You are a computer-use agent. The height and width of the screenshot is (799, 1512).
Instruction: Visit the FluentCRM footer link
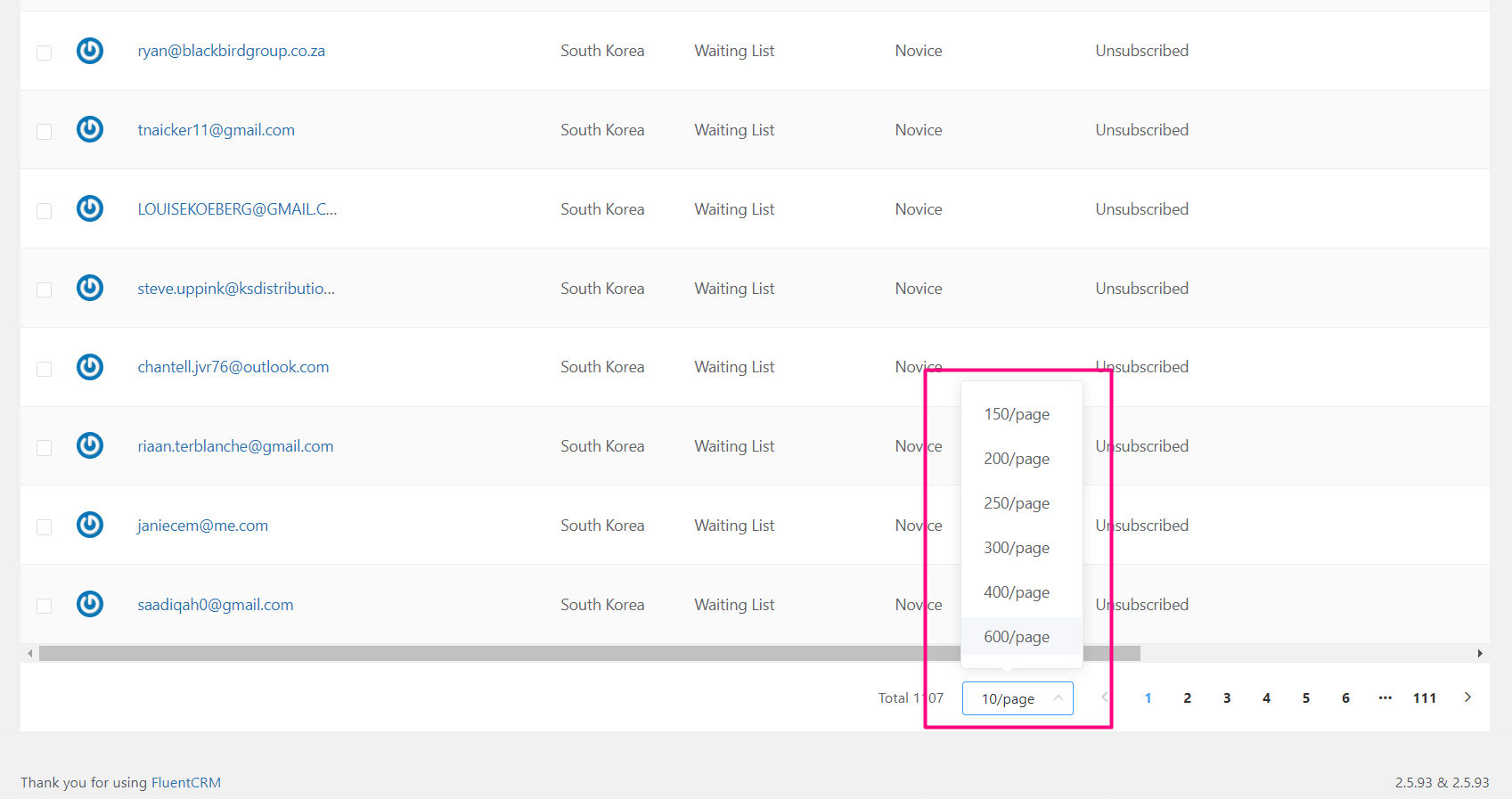[186, 782]
